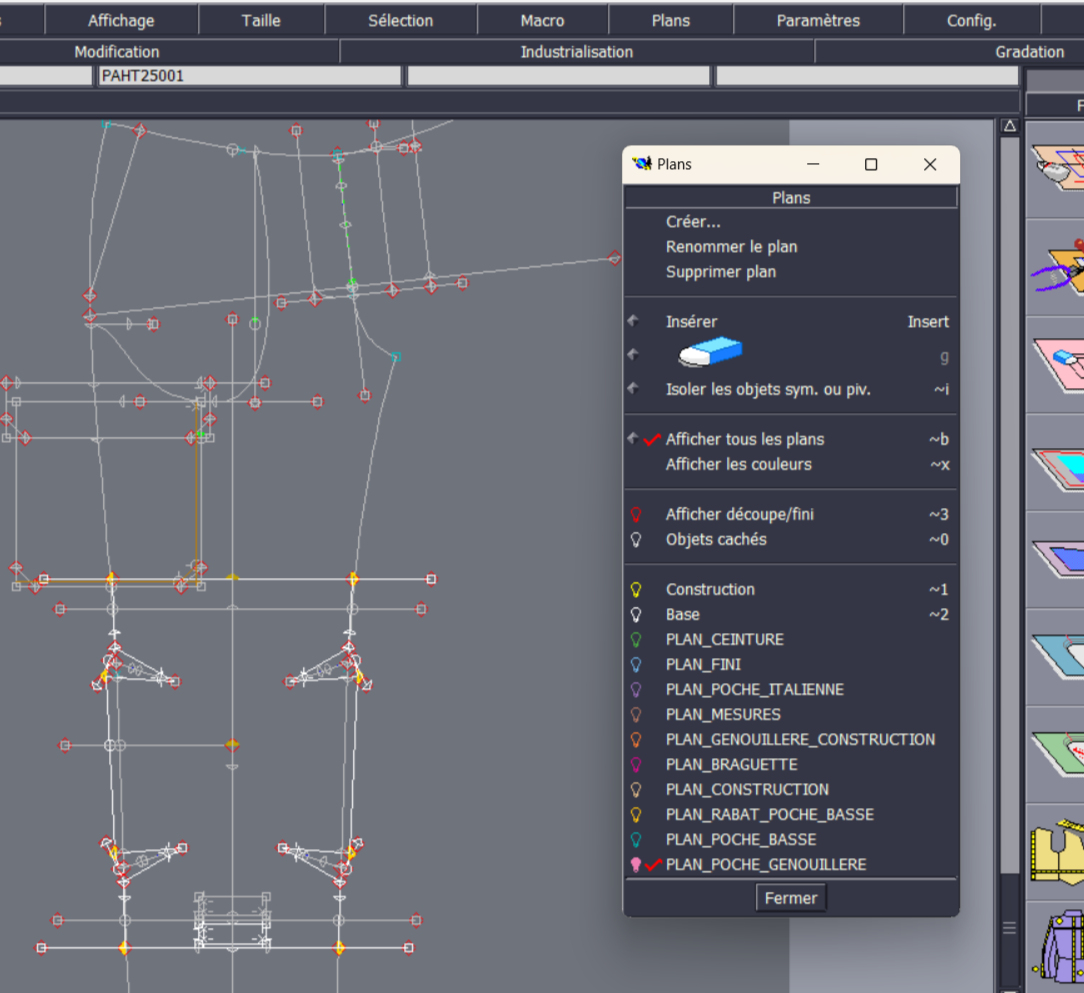Toggle the PLAN_BRAGUETTE magenta lightbulb icon
Image resolution: width=1084 pixels, height=993 pixels.
coord(636,765)
